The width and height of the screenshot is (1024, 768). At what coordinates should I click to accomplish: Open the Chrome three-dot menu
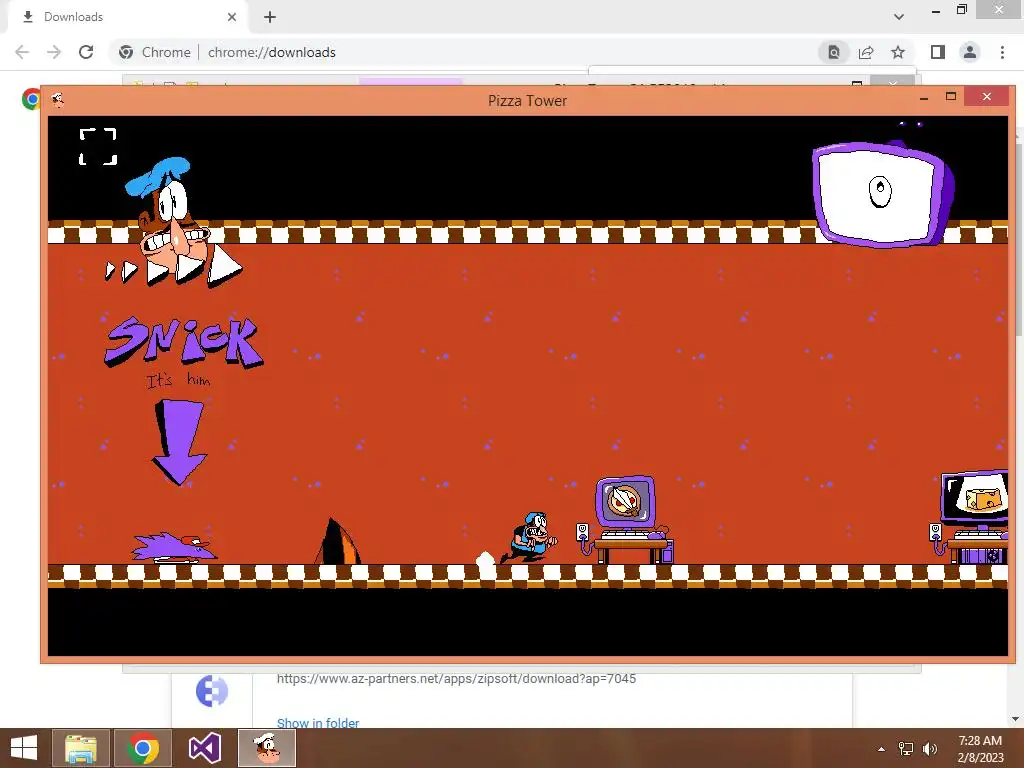pos(1002,52)
